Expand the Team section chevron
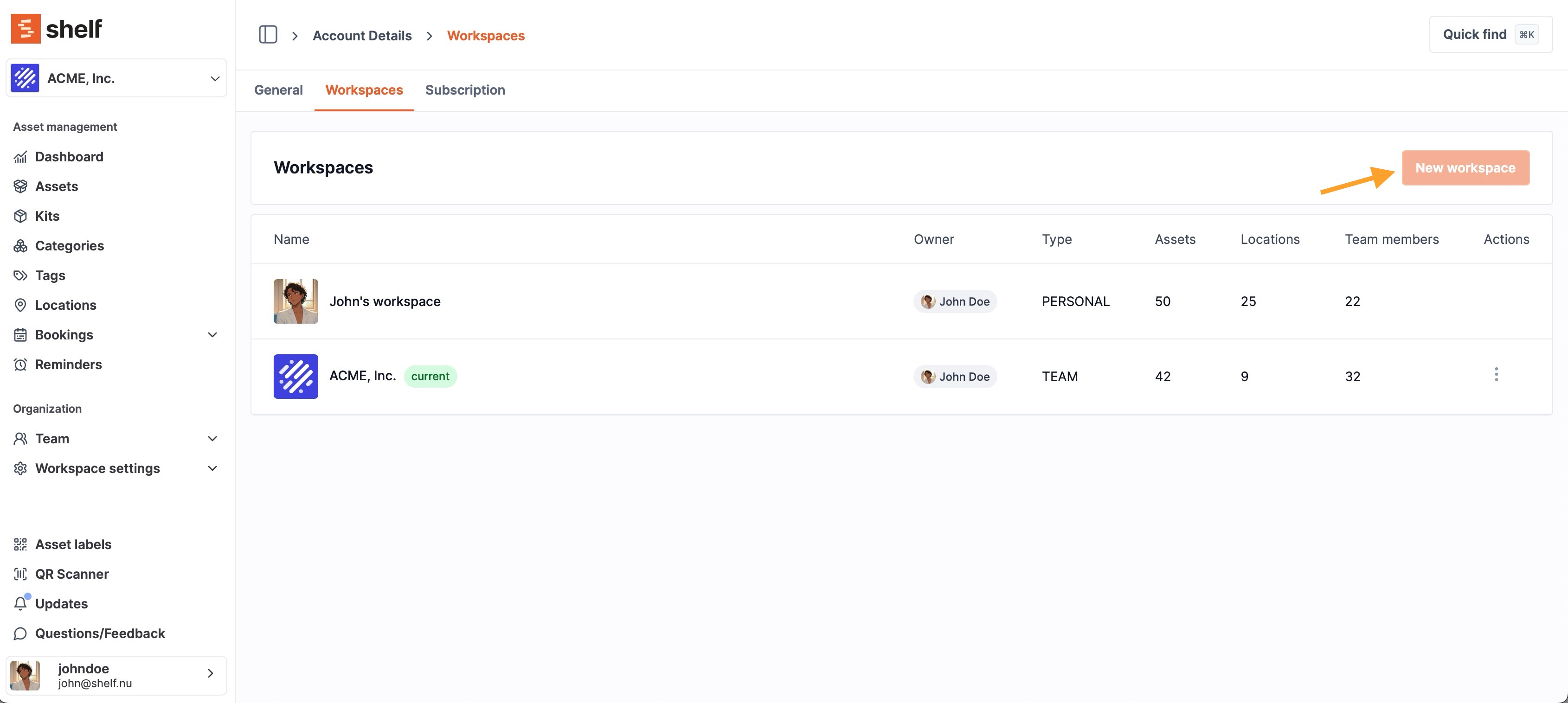 coord(212,439)
